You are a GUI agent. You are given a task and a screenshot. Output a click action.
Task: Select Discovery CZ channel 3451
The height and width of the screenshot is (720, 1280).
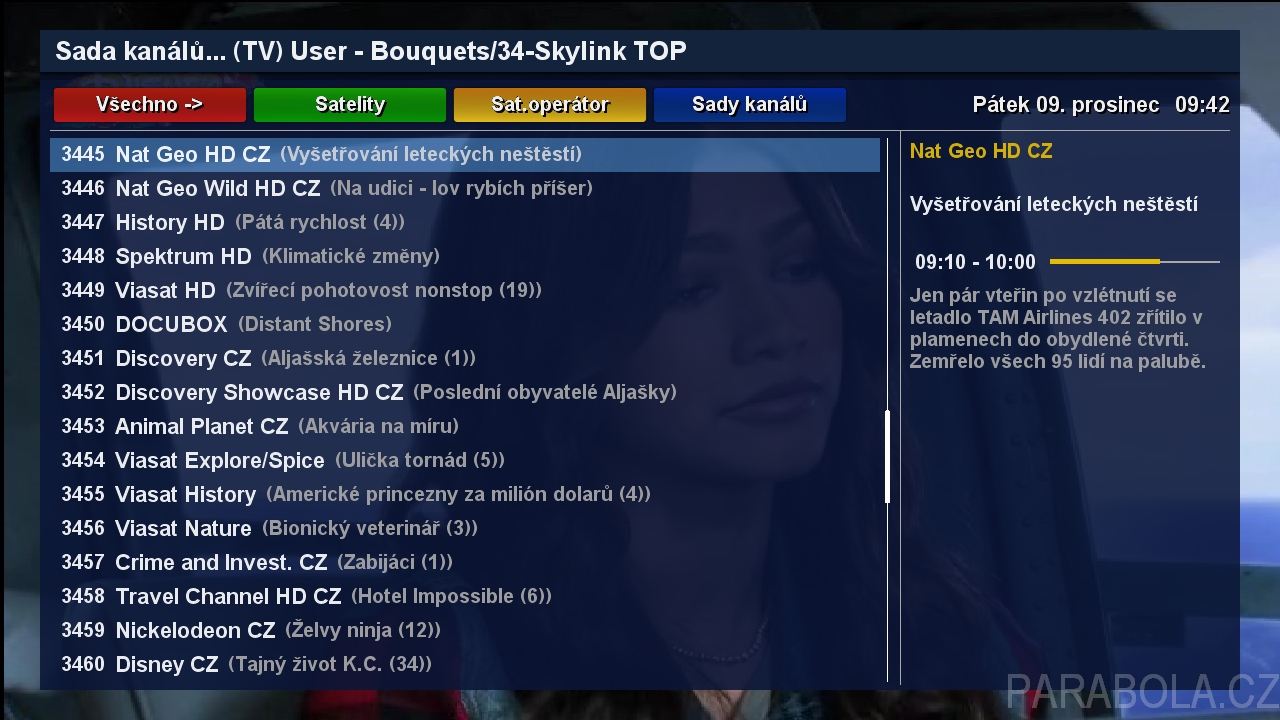pyautogui.click(x=465, y=358)
